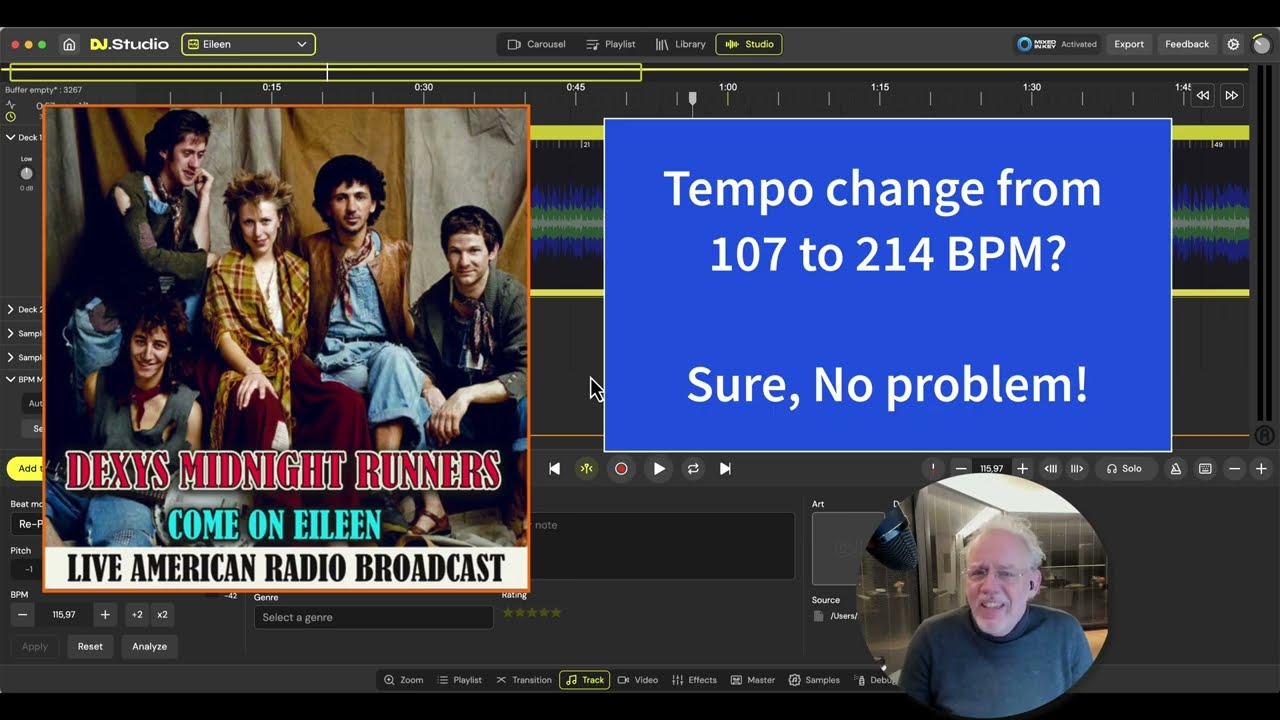Click the track BPM value field
The image size is (1280, 720).
pos(64,614)
